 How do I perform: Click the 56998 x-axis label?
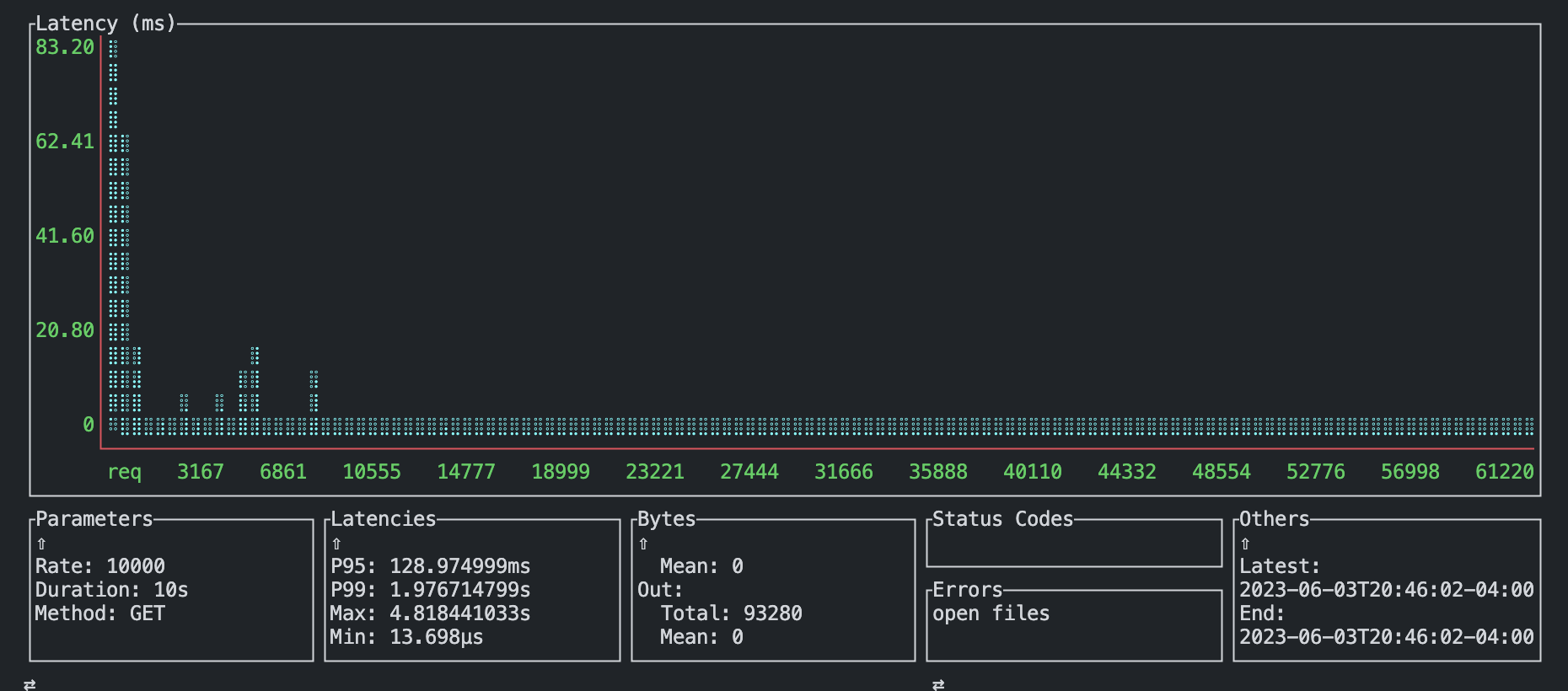click(1410, 472)
